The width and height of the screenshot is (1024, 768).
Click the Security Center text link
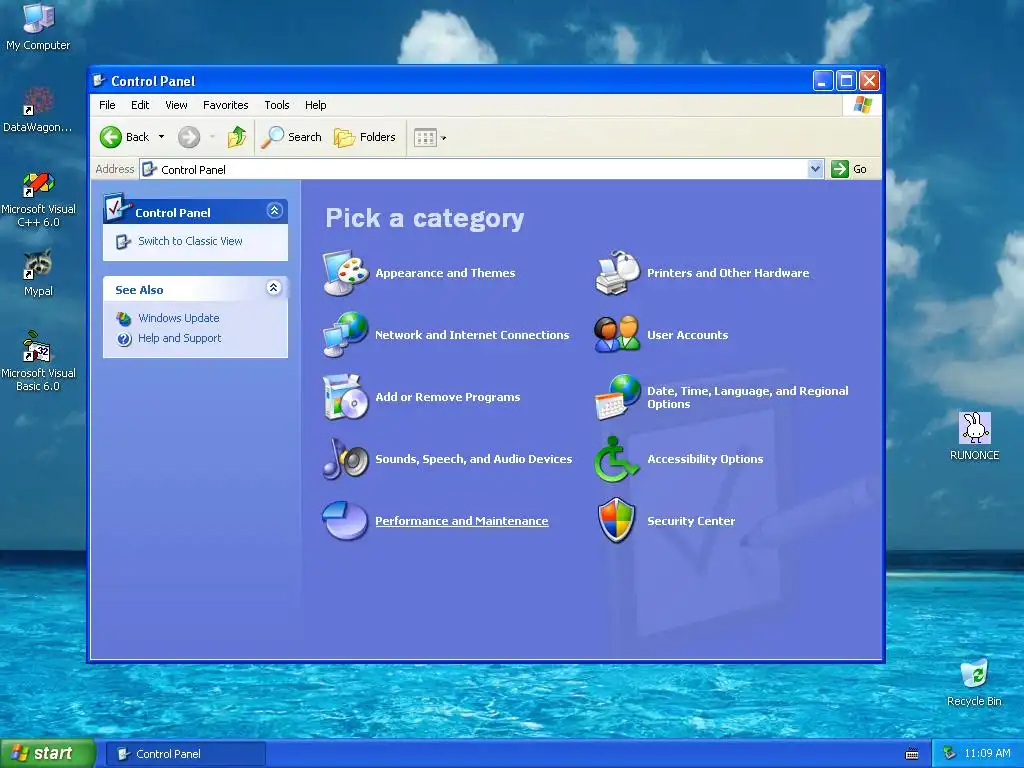(x=691, y=521)
